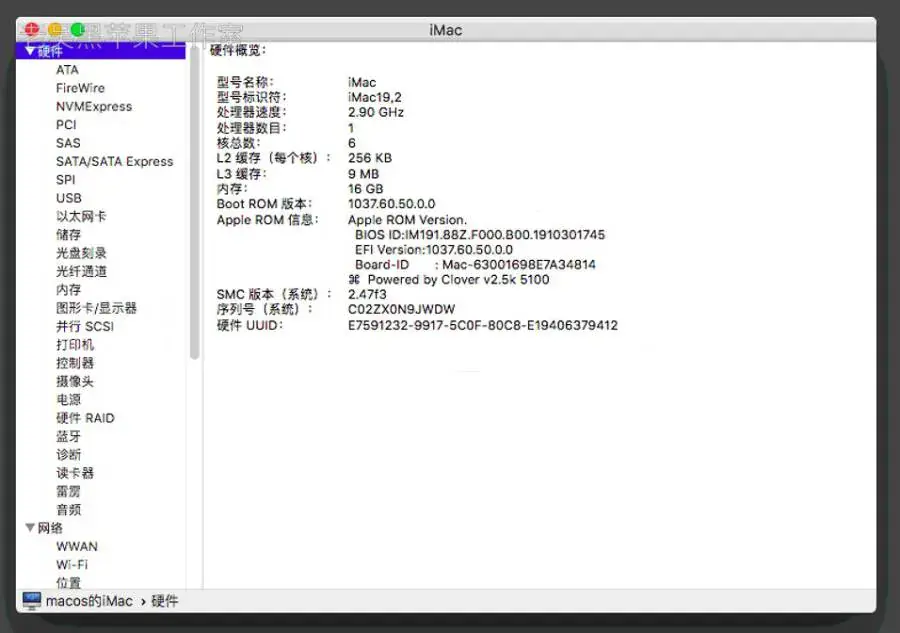The height and width of the screenshot is (633, 900).
Task: Click the 9 MB L3 cache value
Action: tap(363, 173)
